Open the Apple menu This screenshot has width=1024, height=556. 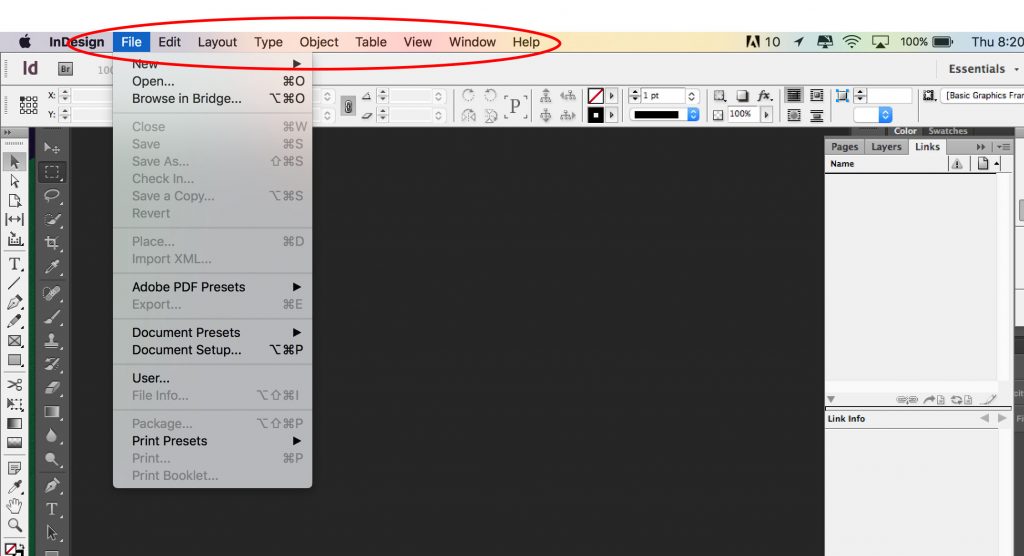tap(25, 42)
